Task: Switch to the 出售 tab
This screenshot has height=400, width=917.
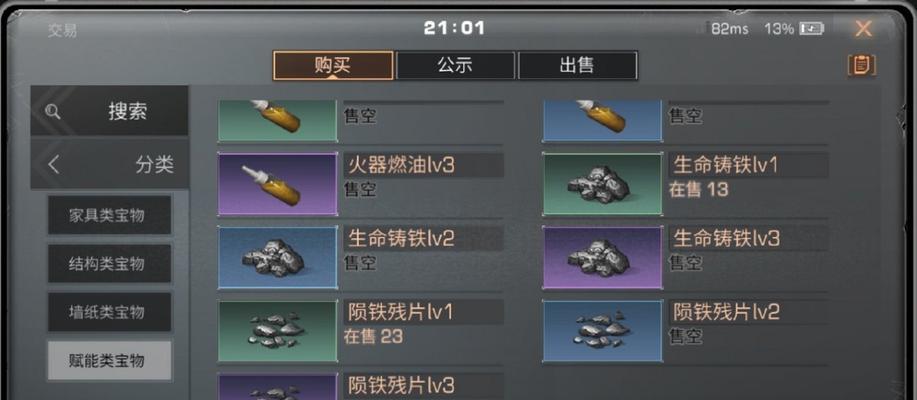Action: (577, 65)
